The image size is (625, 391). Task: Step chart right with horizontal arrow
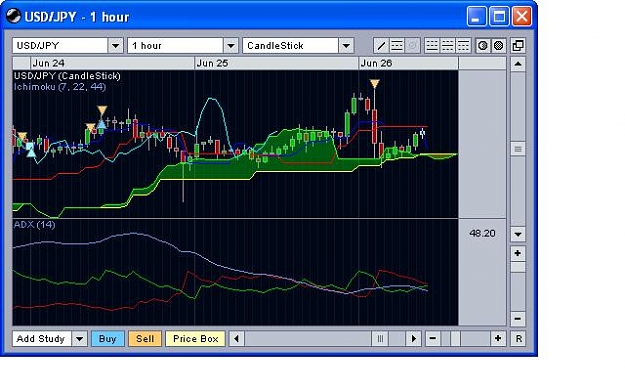(414, 339)
